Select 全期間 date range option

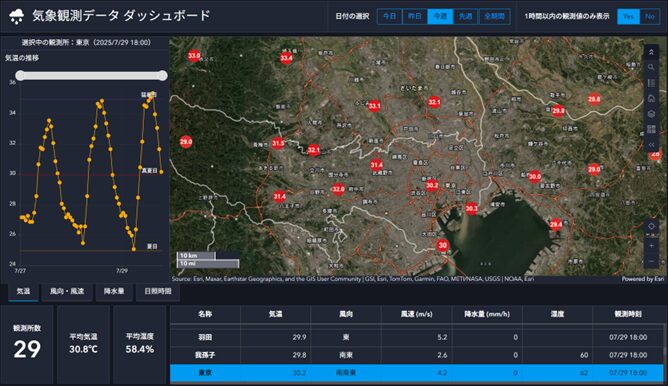click(494, 17)
